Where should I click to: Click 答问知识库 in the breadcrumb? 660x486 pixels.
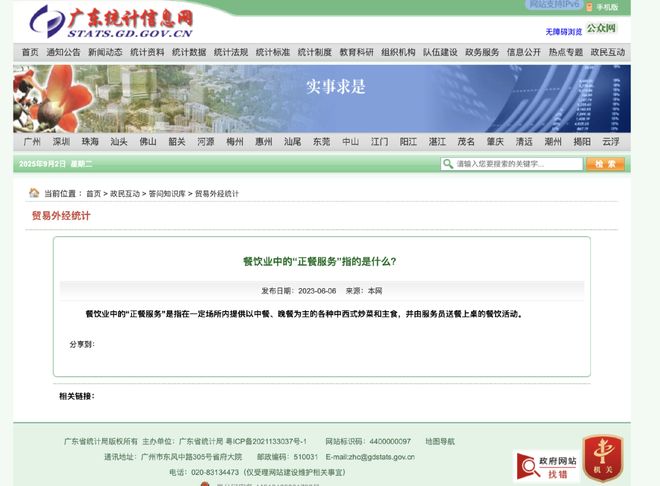pos(166,193)
